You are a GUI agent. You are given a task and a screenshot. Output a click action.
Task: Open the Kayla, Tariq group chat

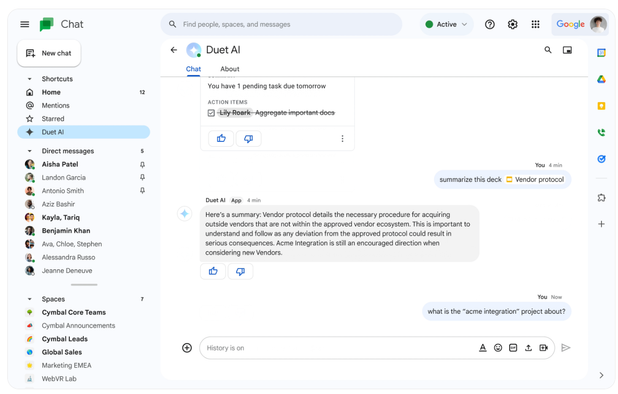coord(84,217)
